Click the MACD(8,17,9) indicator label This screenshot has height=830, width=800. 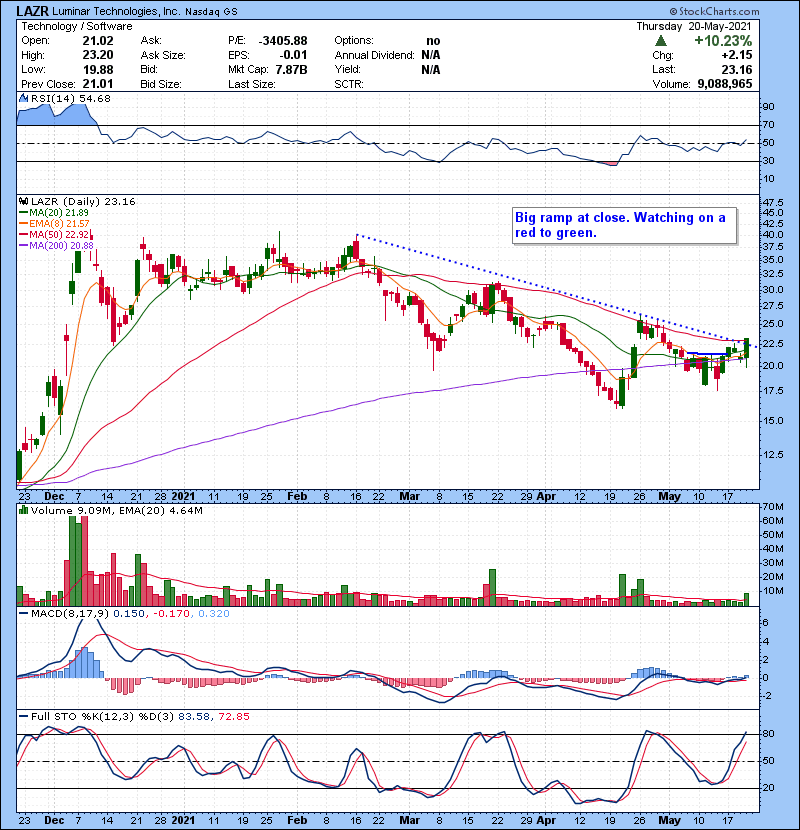tap(70, 614)
